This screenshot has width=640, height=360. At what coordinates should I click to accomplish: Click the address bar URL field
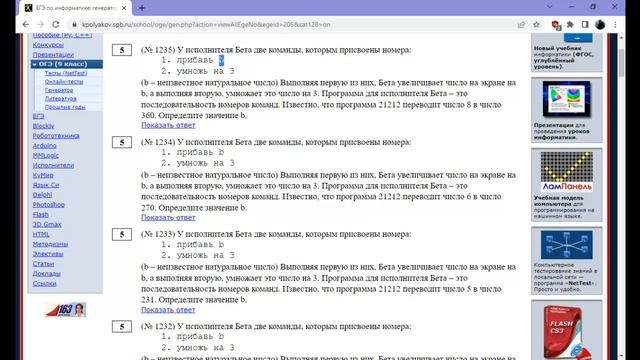click(206, 24)
